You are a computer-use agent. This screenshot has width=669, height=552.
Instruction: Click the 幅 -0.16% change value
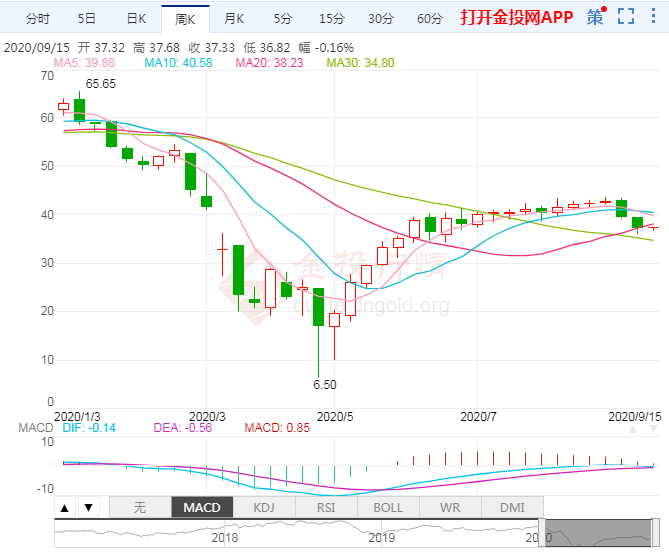pos(326,47)
